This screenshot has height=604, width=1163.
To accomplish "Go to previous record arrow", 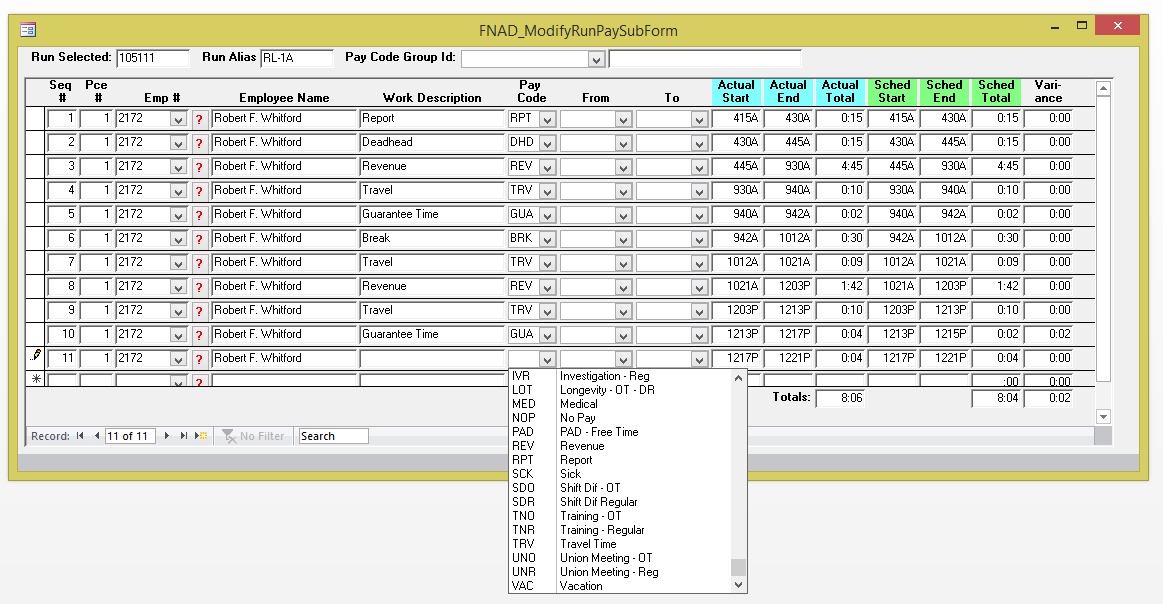I will (97, 436).
